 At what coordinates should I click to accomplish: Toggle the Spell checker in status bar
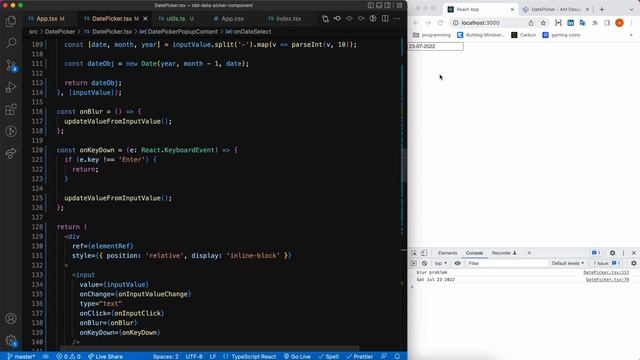click(x=329, y=356)
